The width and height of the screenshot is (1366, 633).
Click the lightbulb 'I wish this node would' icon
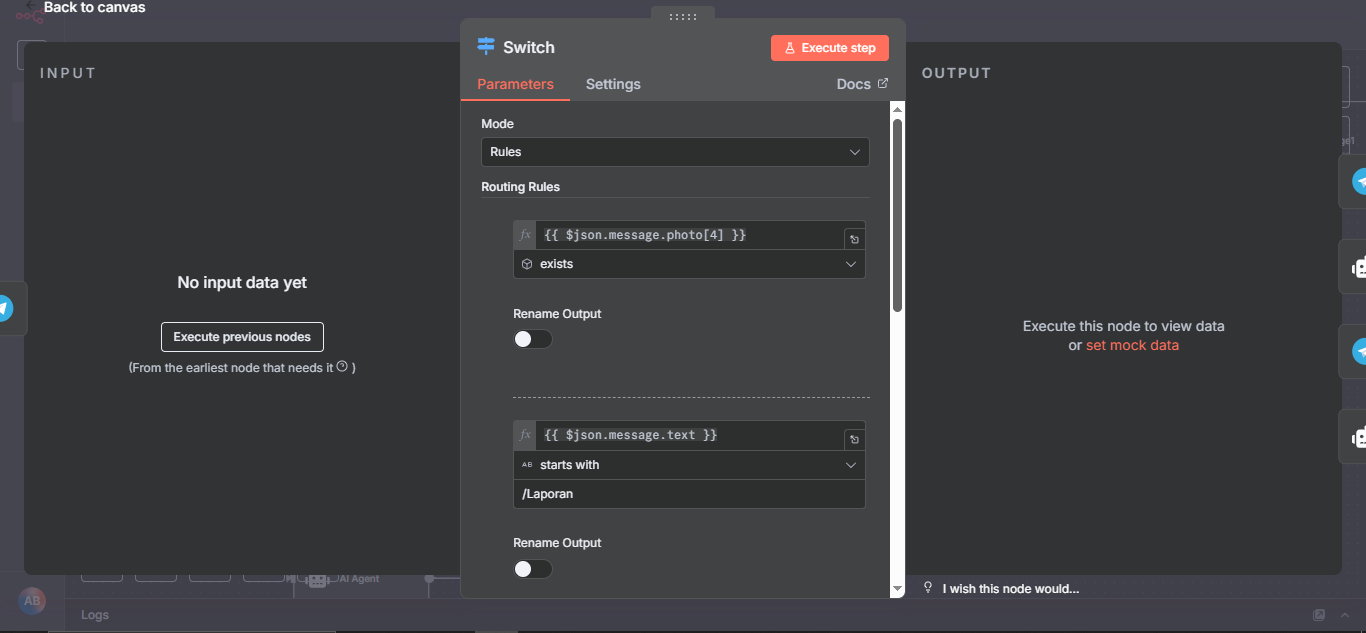(927, 588)
